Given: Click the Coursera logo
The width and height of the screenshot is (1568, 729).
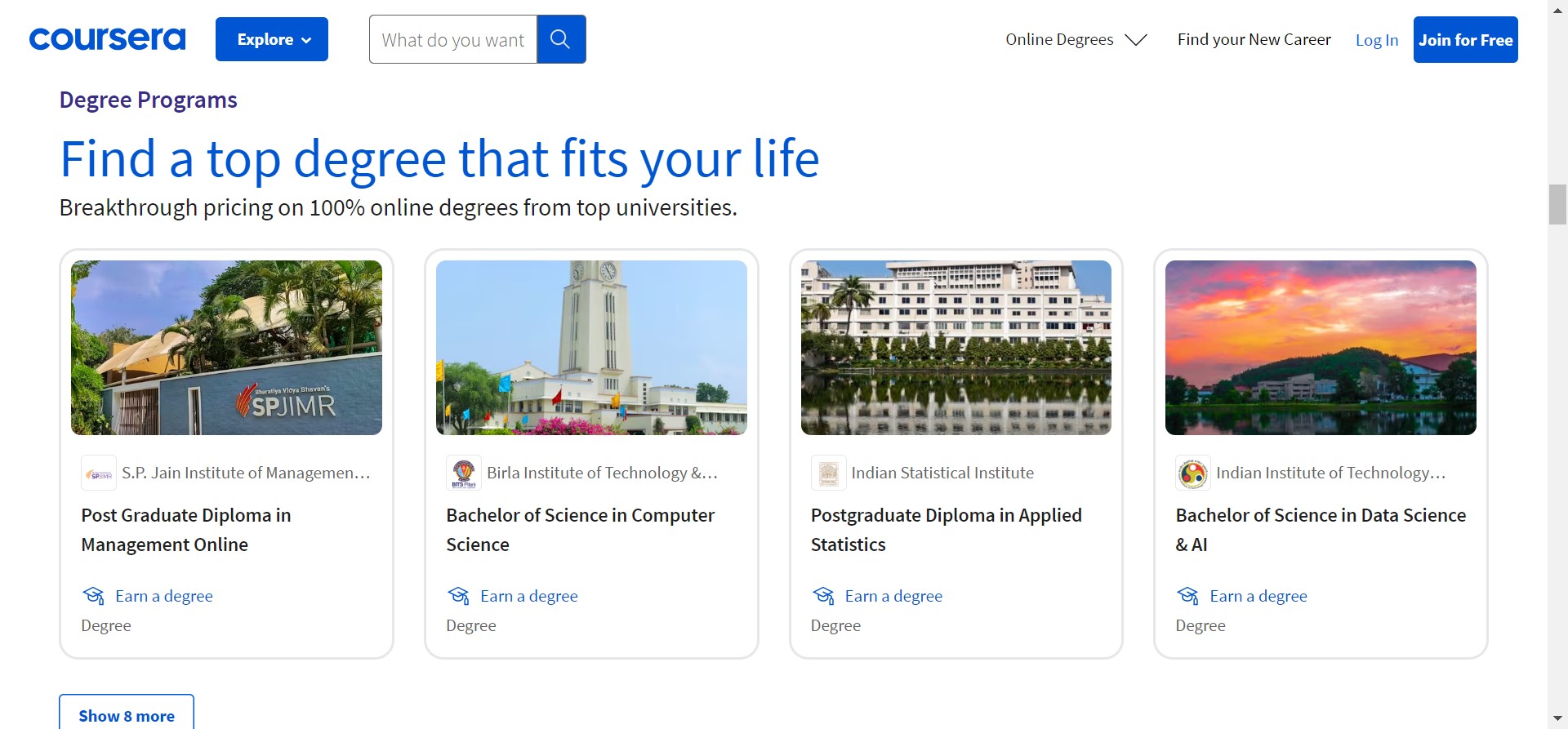Looking at the screenshot, I should tap(107, 39).
